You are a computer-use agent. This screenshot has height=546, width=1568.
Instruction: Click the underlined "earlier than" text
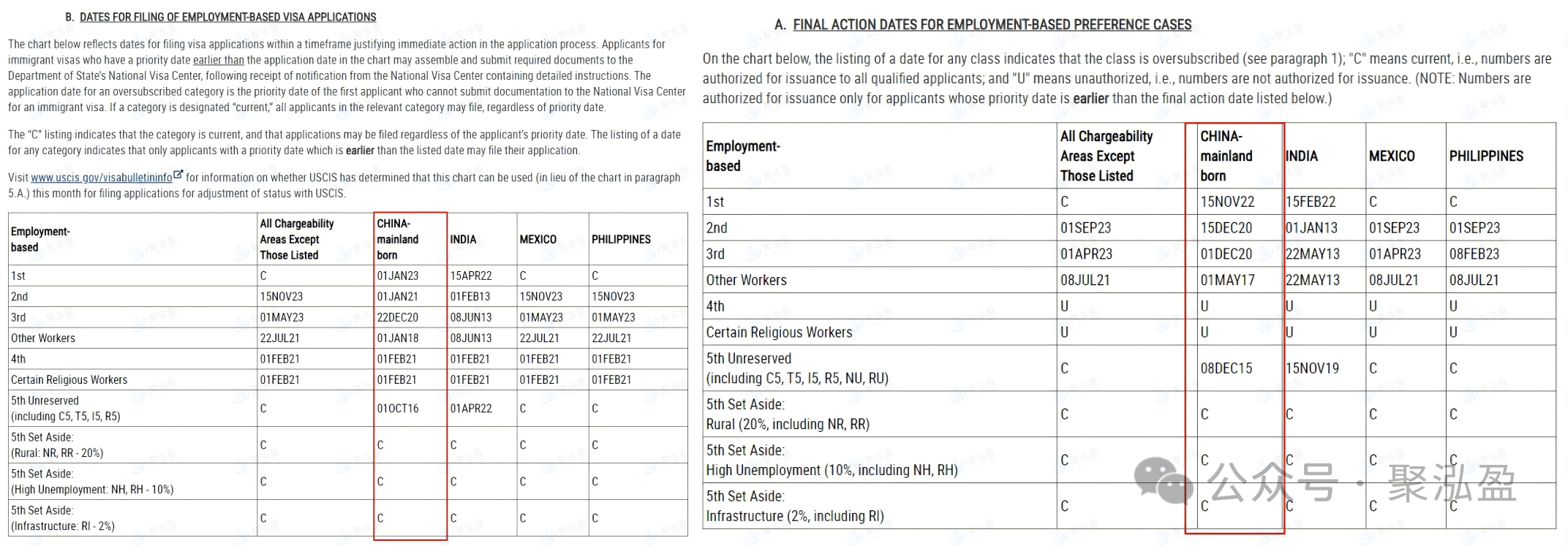click(219, 60)
